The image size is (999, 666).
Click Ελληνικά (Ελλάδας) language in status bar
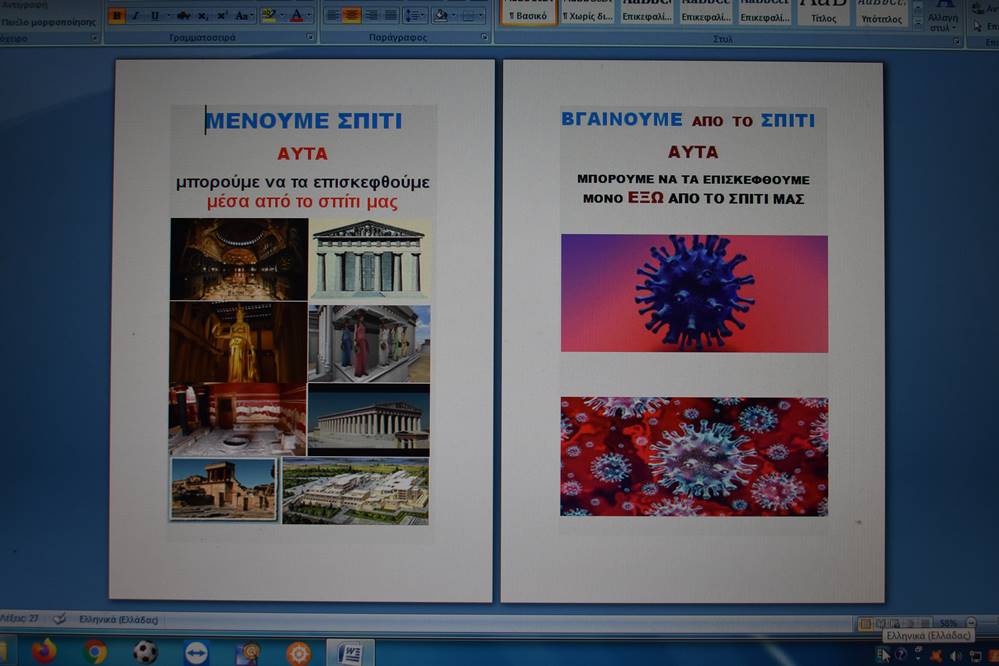[118, 620]
